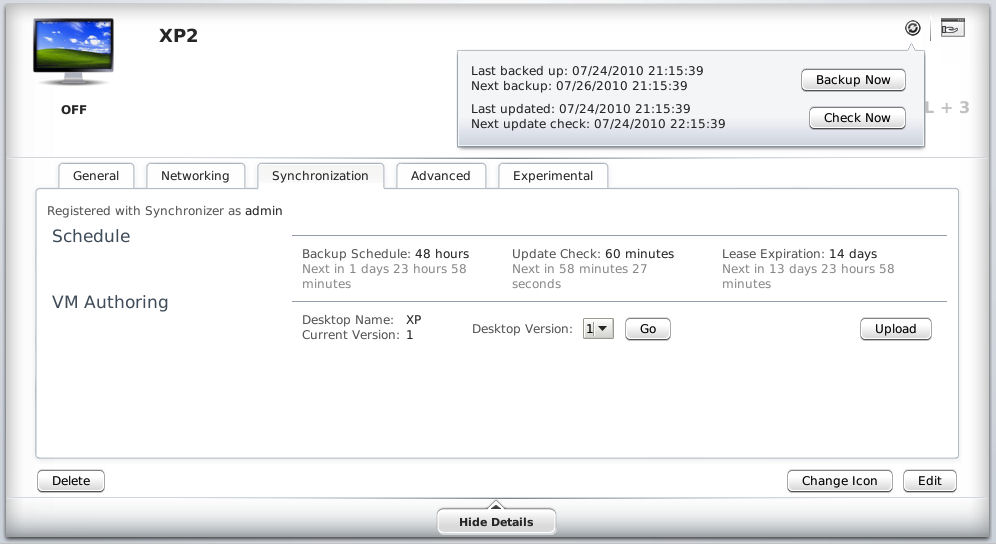Click the VM Authoring section heading
This screenshot has width=996, height=544.
[110, 302]
